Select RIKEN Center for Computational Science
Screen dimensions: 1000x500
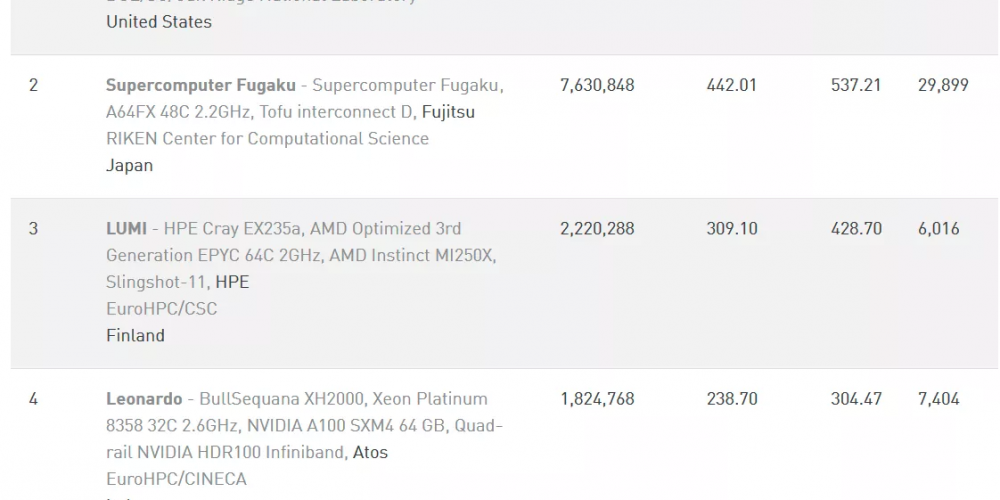click(267, 139)
